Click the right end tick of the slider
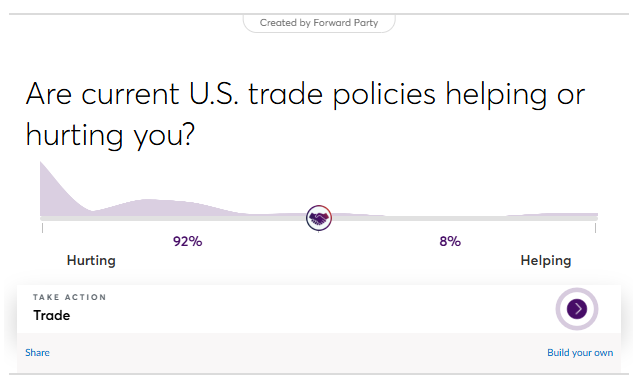 click(595, 228)
